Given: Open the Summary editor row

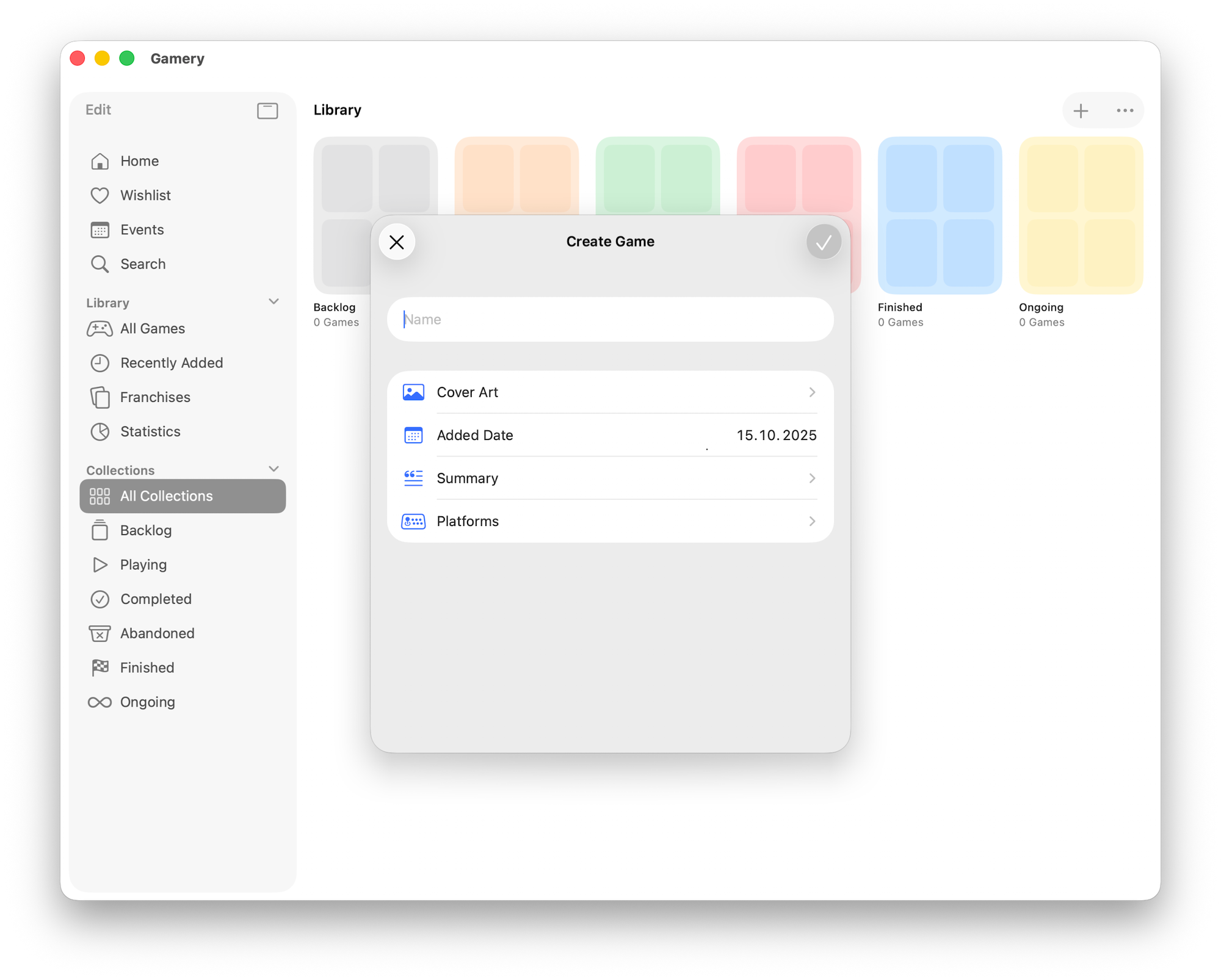Looking at the screenshot, I should tap(609, 478).
